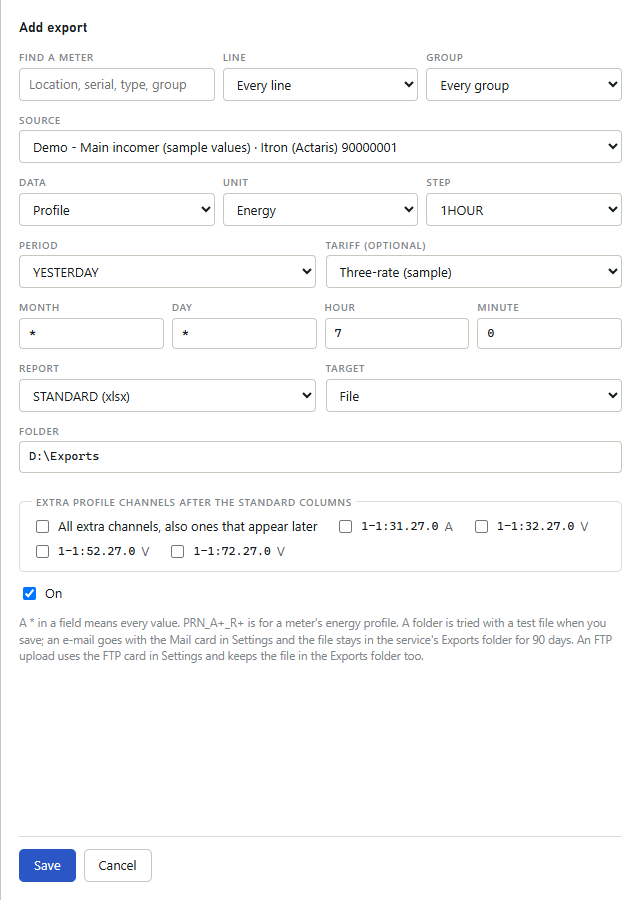Check the 1-1:31.27.0 A channel checkbox
This screenshot has height=900, width=640.
click(x=345, y=526)
